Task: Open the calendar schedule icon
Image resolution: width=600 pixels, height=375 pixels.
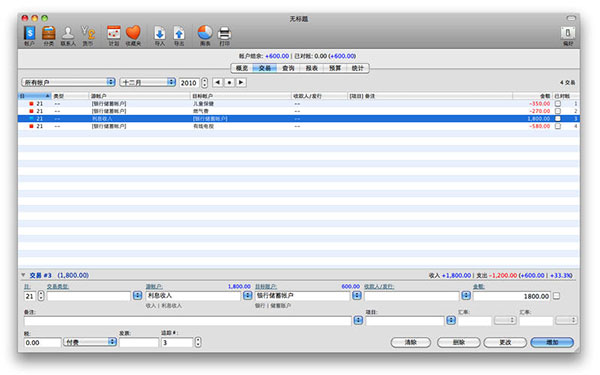Action: pos(114,33)
